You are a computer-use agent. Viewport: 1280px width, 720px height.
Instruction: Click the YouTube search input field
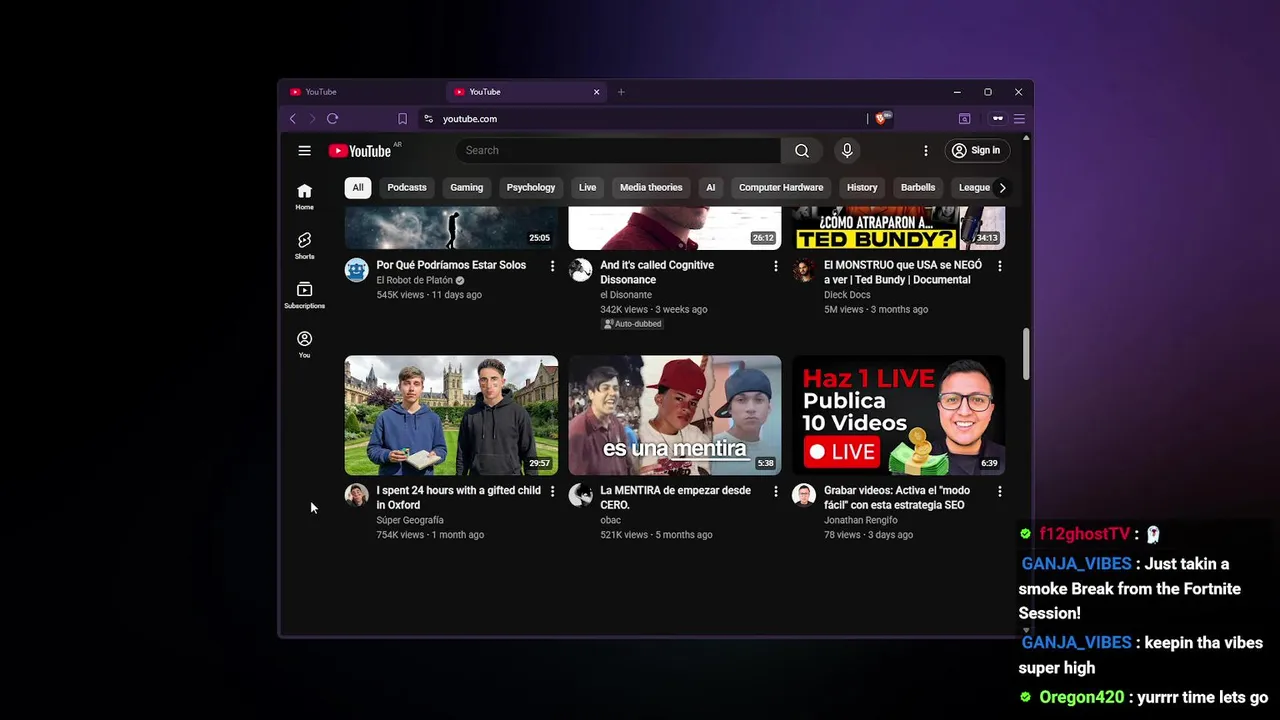click(x=618, y=151)
